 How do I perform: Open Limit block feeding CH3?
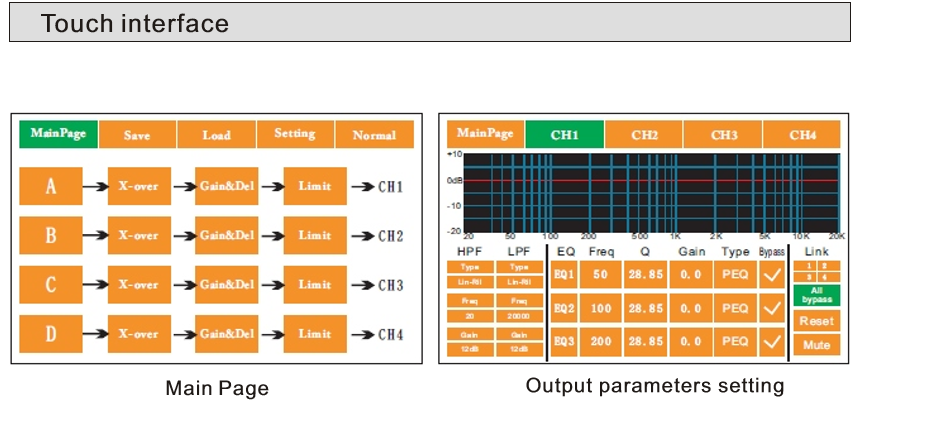pos(315,284)
